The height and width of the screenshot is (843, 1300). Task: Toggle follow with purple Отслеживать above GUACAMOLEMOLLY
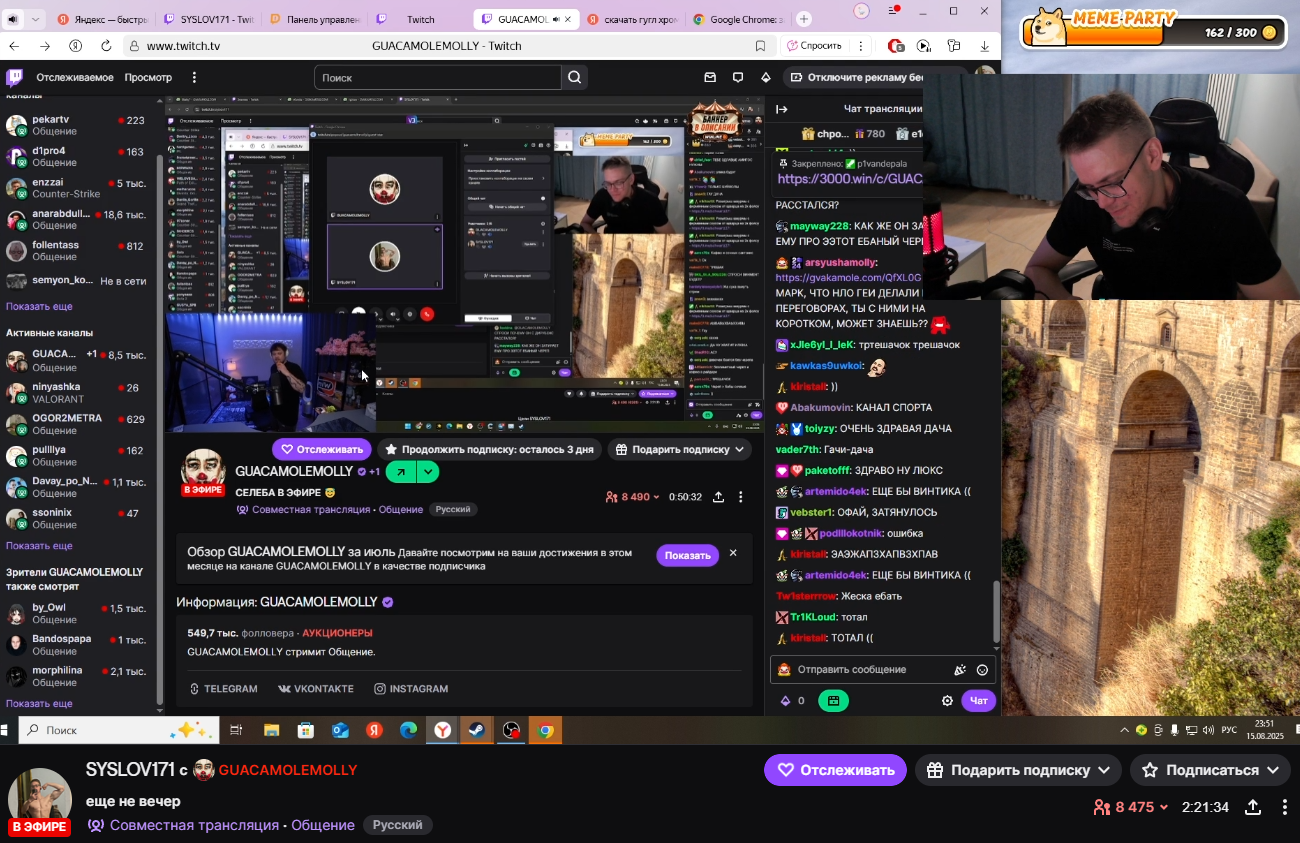pos(322,449)
